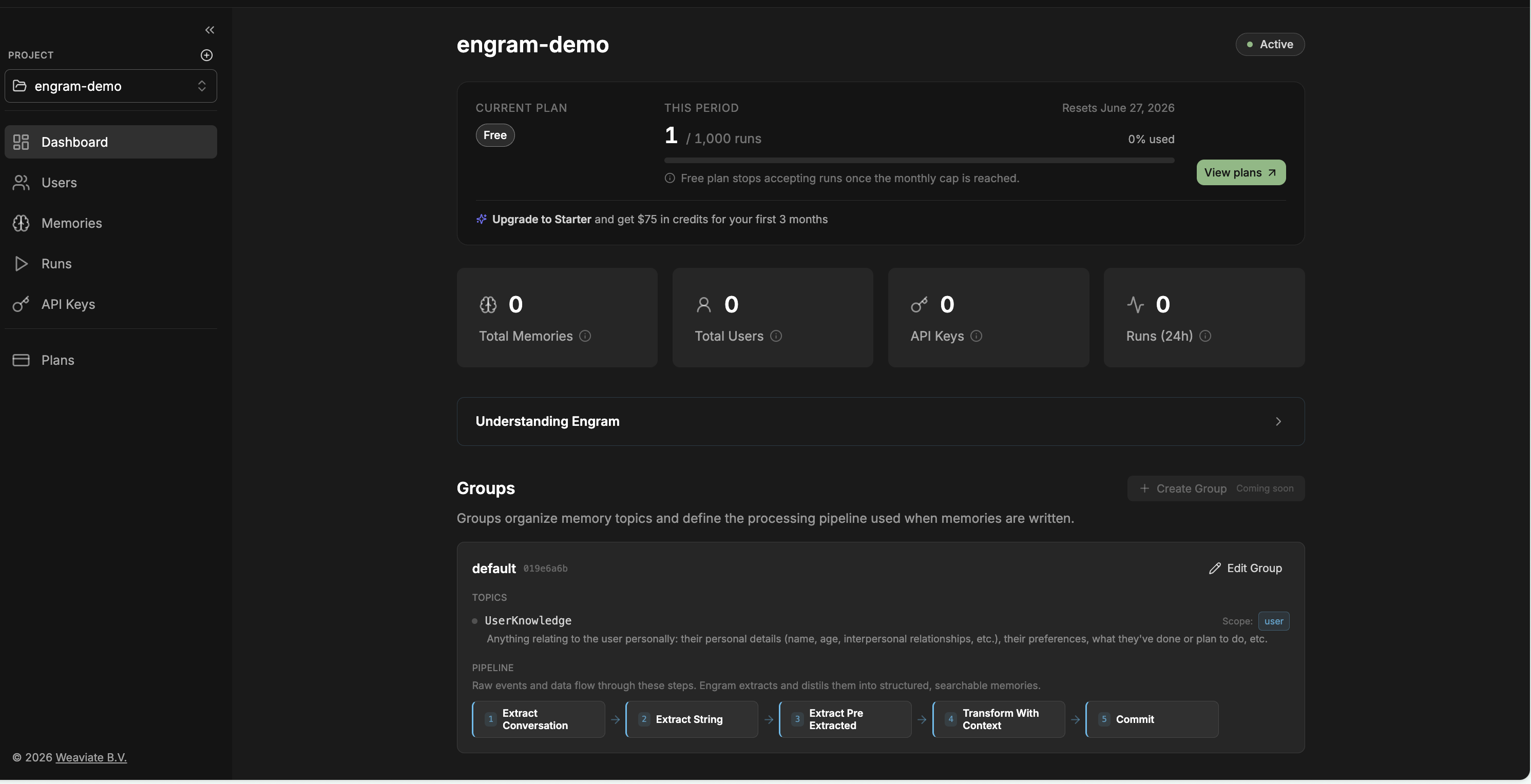
Task: Click info icon beside Free plan notice
Action: click(x=670, y=178)
